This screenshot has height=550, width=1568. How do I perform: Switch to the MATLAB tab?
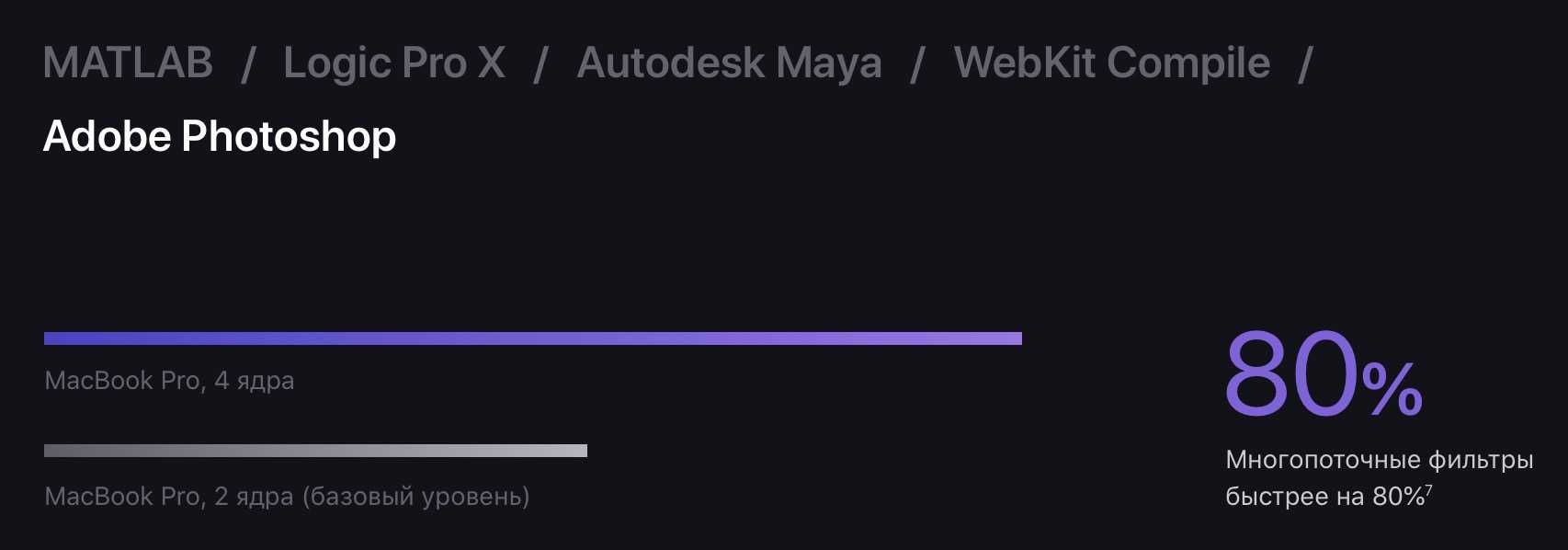click(128, 63)
